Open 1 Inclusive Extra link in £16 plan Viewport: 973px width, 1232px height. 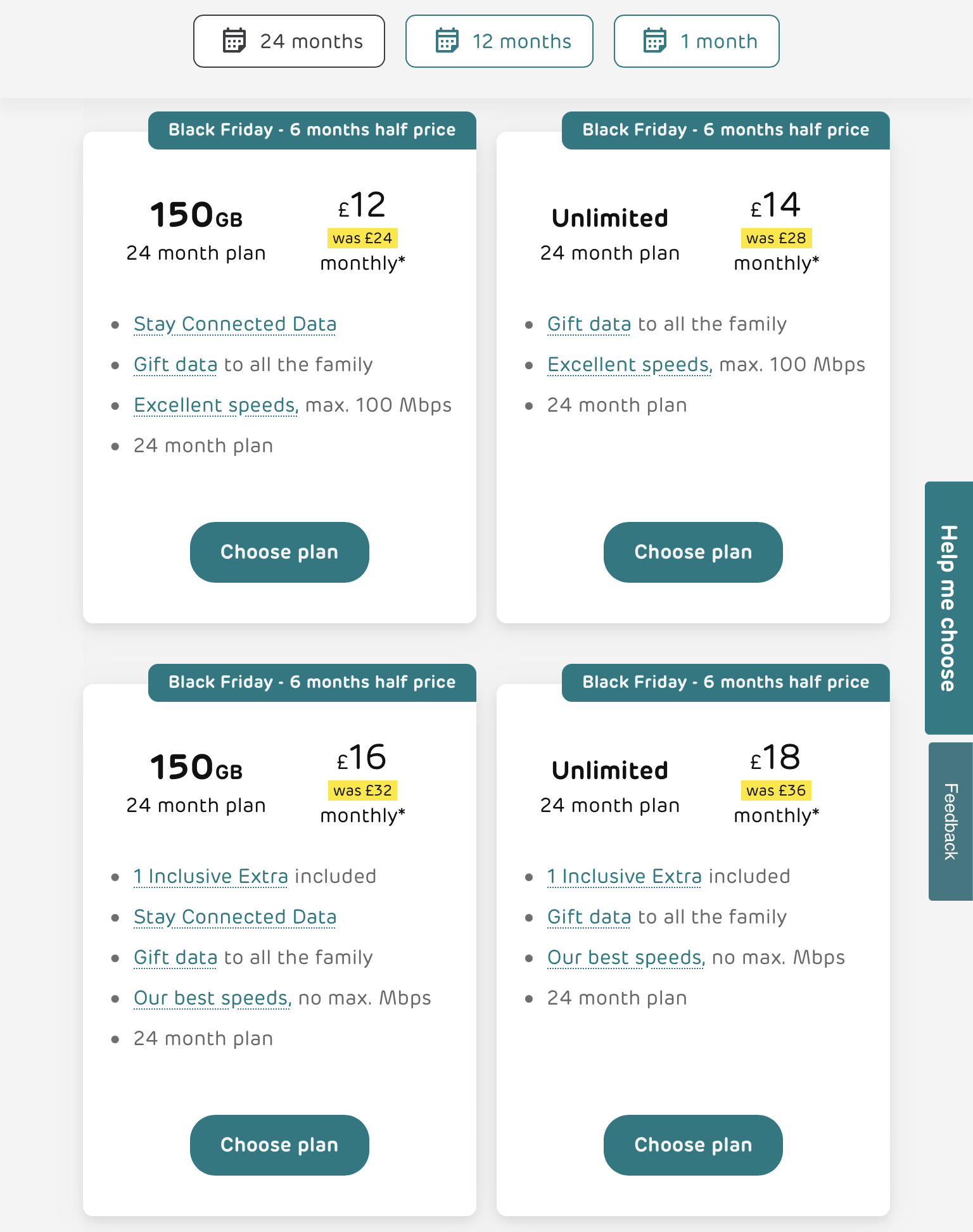(x=211, y=877)
